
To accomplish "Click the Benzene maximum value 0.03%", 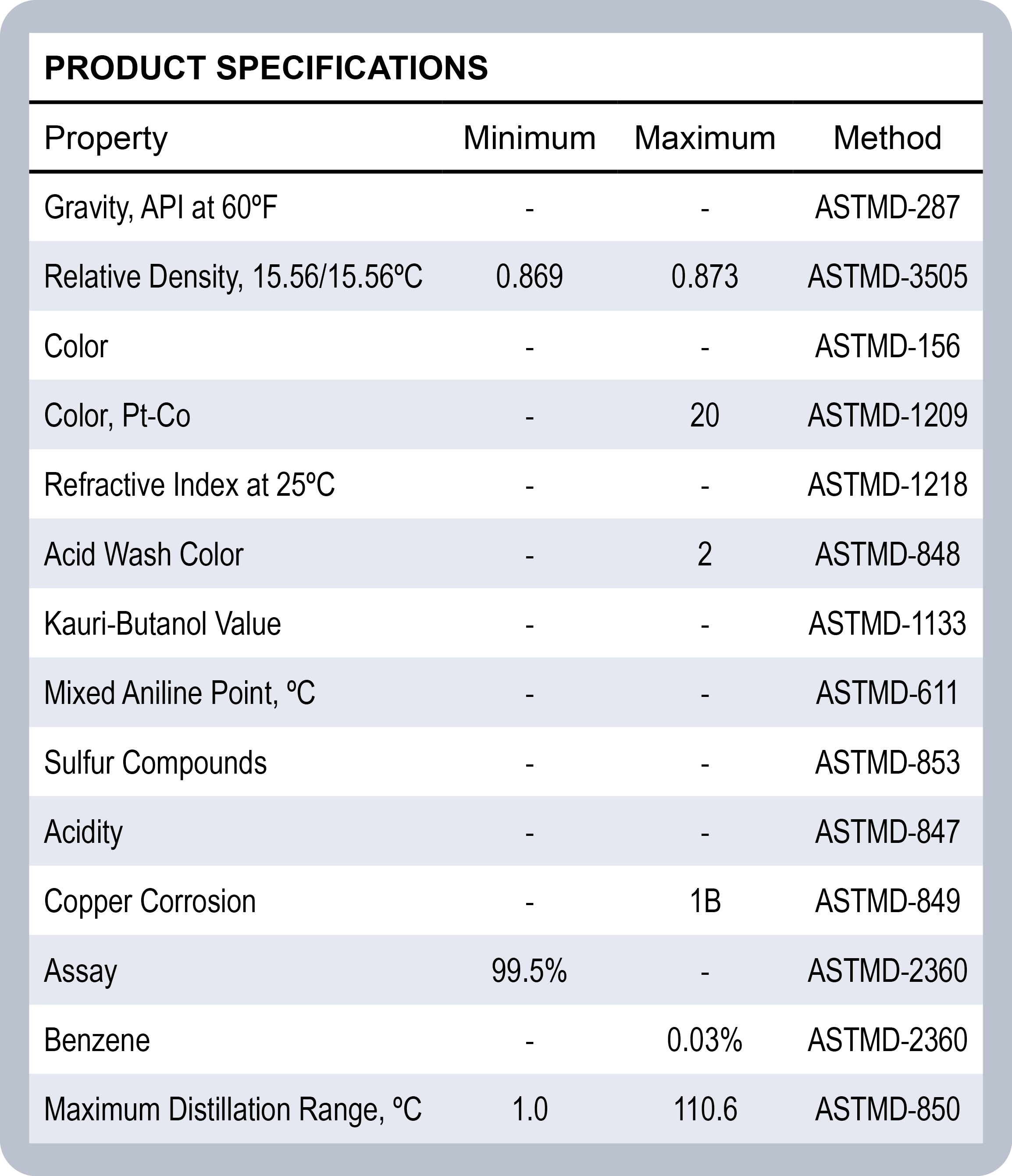I will (x=705, y=1041).
